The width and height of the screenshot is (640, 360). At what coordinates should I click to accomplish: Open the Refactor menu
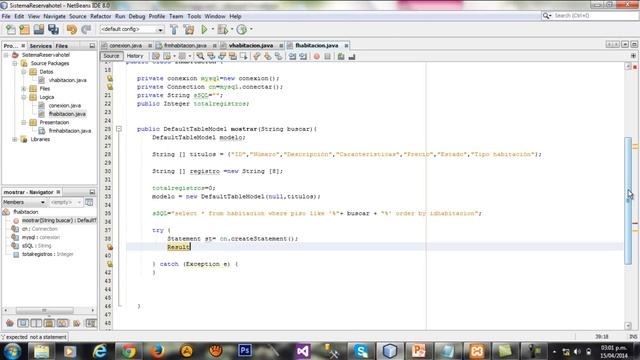click(100, 16)
